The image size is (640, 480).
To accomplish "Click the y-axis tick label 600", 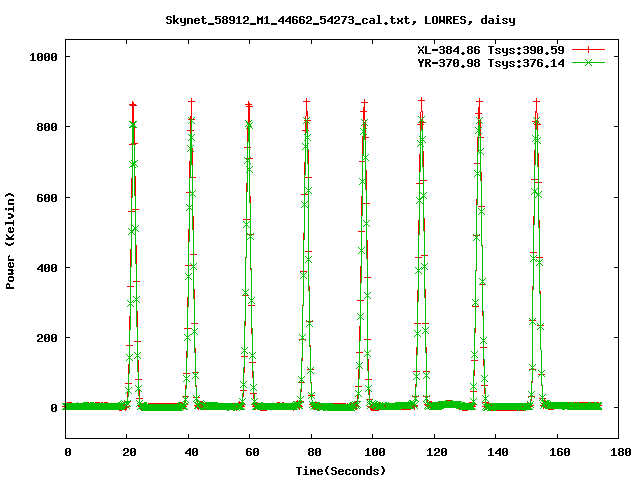I will point(47,198).
